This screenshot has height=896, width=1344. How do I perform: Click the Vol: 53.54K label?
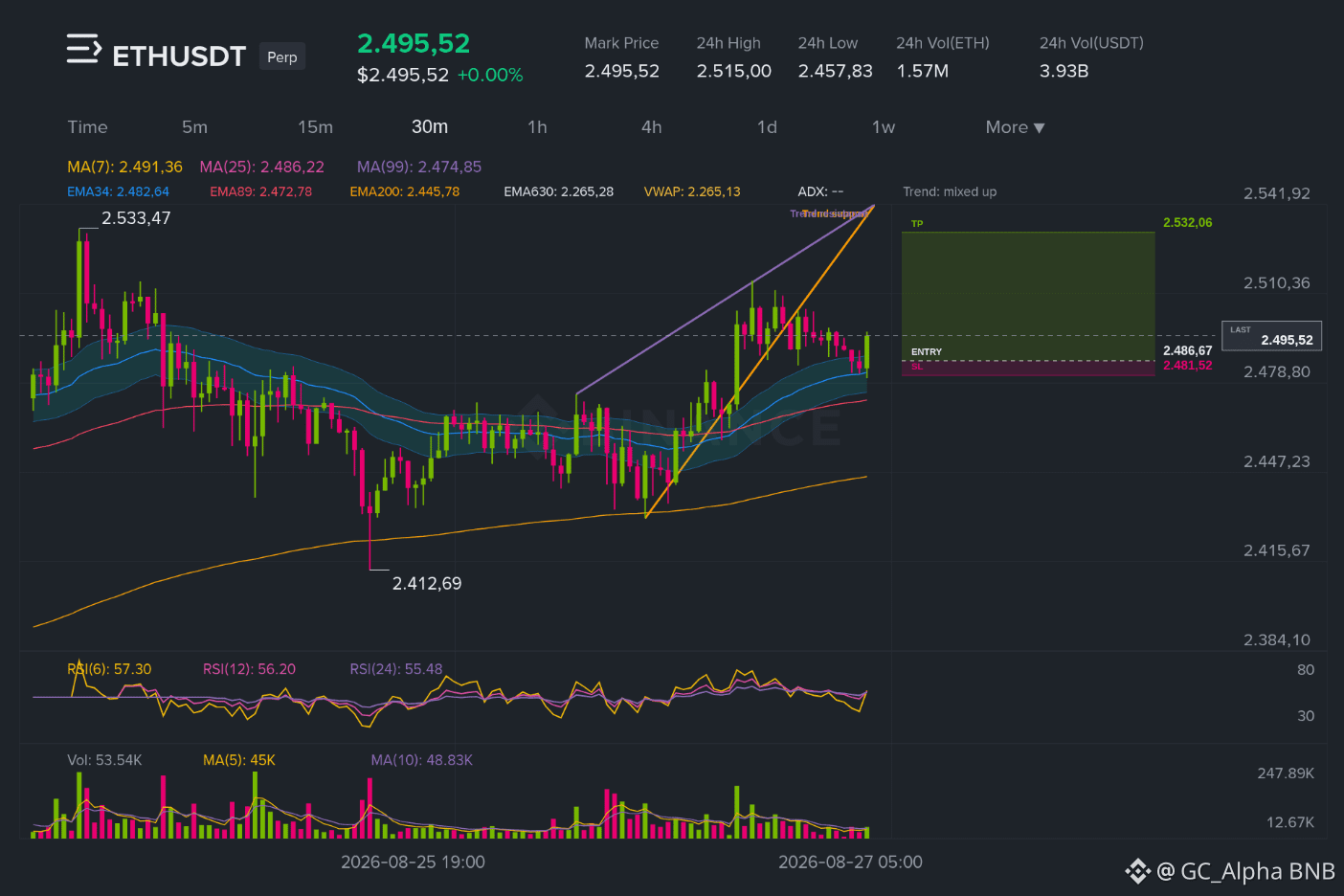[104, 760]
